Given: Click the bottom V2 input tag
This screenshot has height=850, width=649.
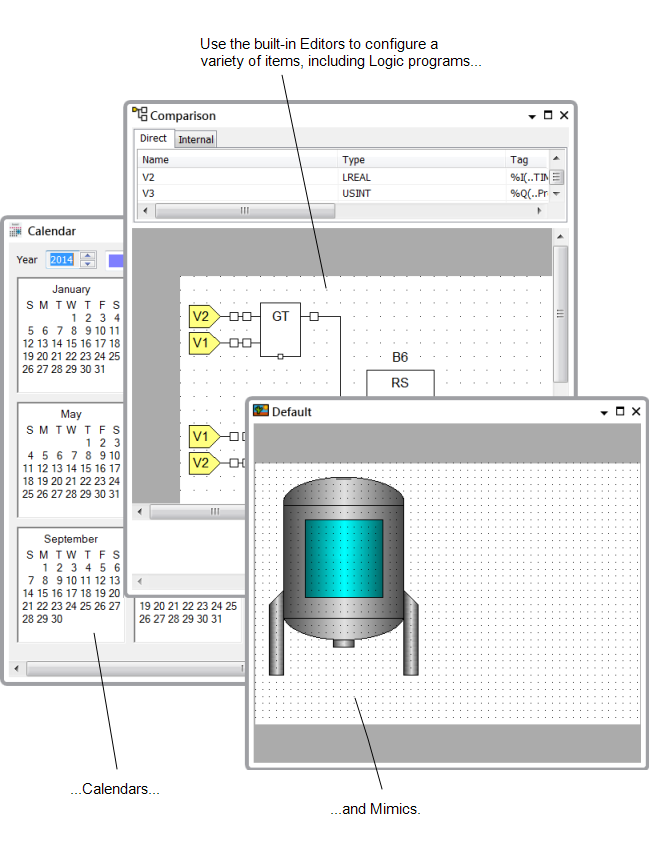Looking at the screenshot, I should (x=203, y=462).
